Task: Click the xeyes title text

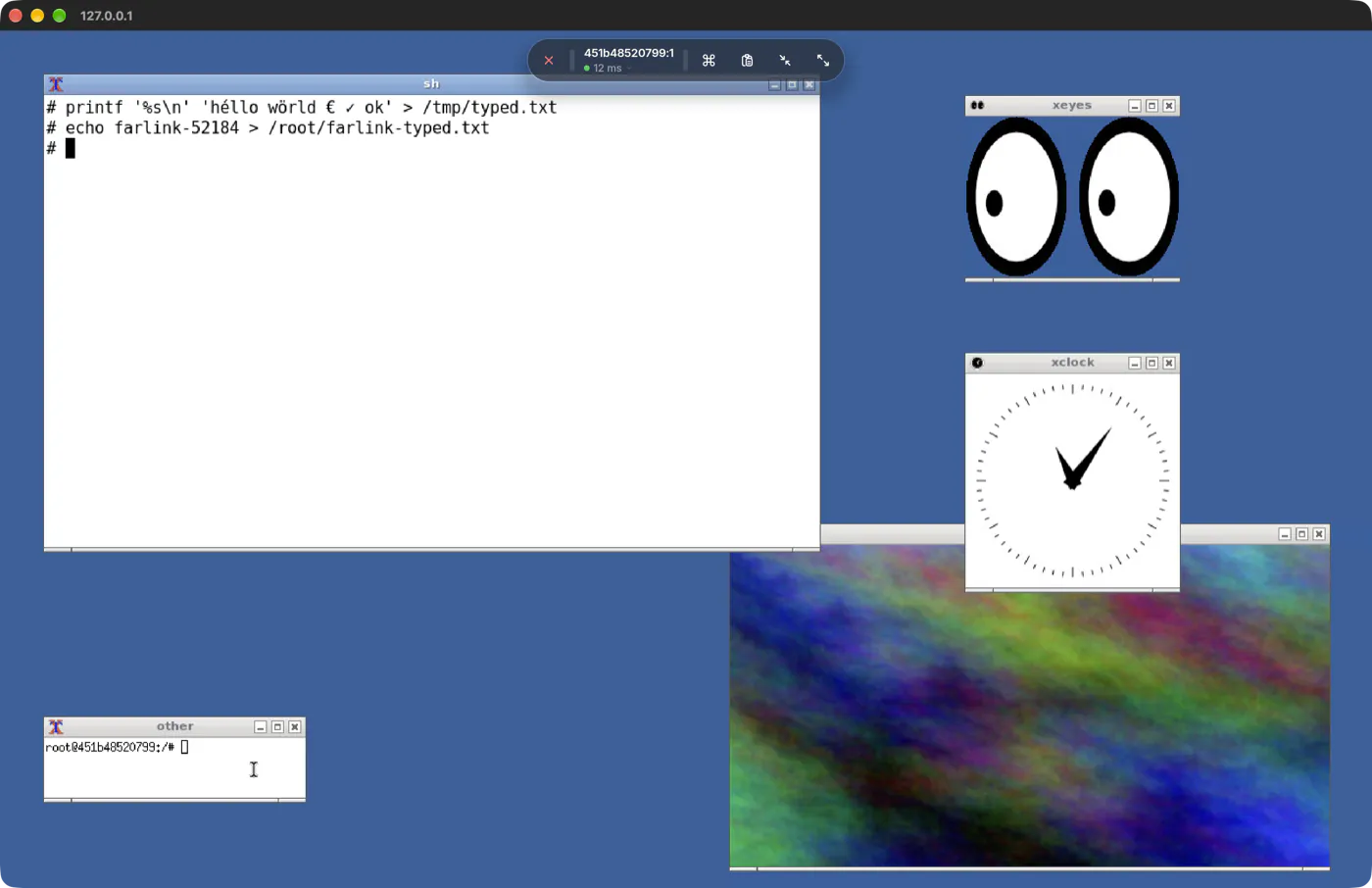Action: [1072, 106]
